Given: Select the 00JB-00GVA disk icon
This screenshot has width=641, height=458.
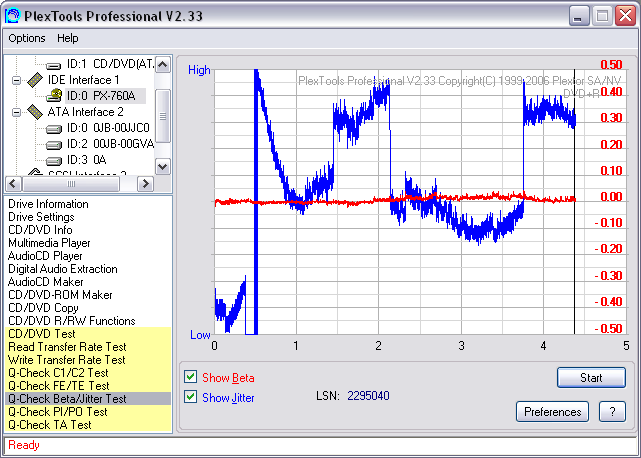Looking at the screenshot, I should coord(54,145).
